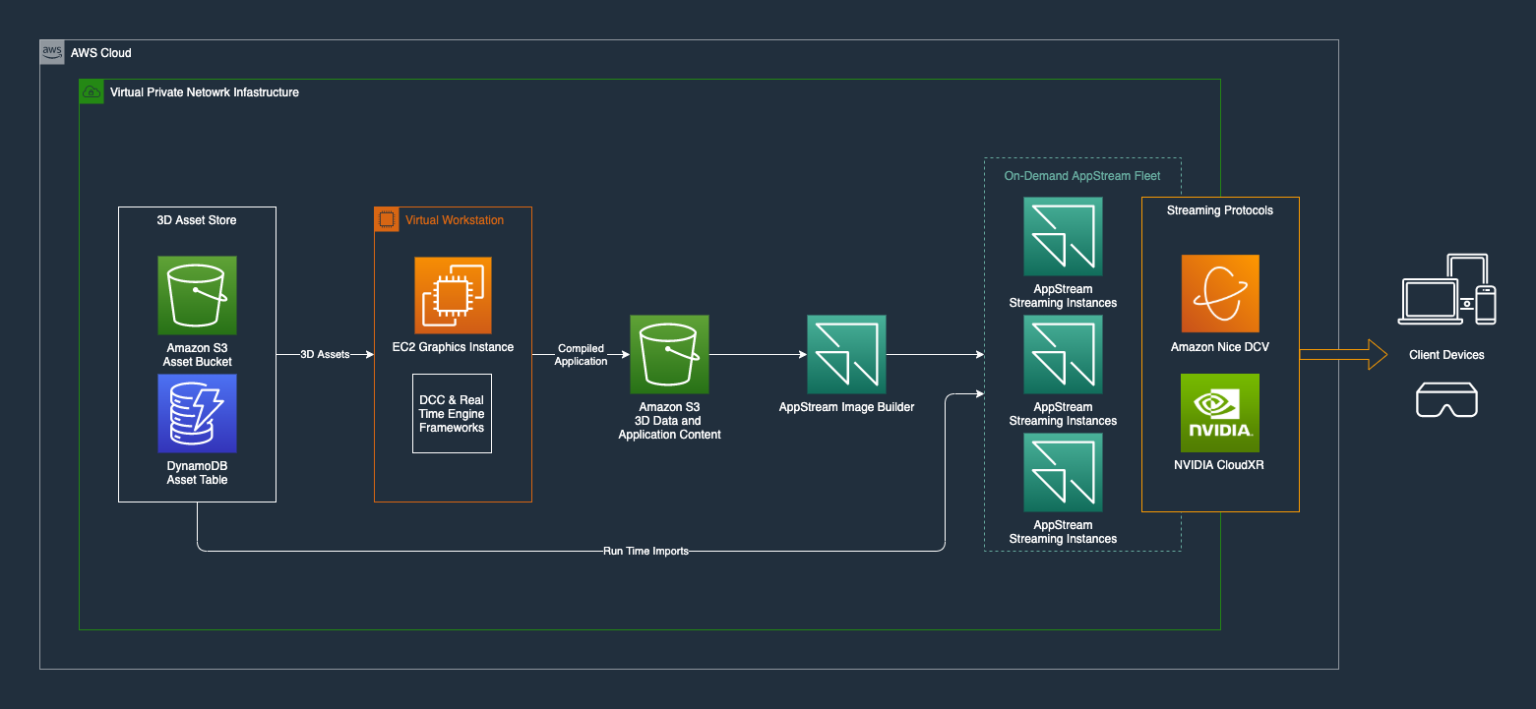Click the NVIDIA CloudXR icon

1219,412
